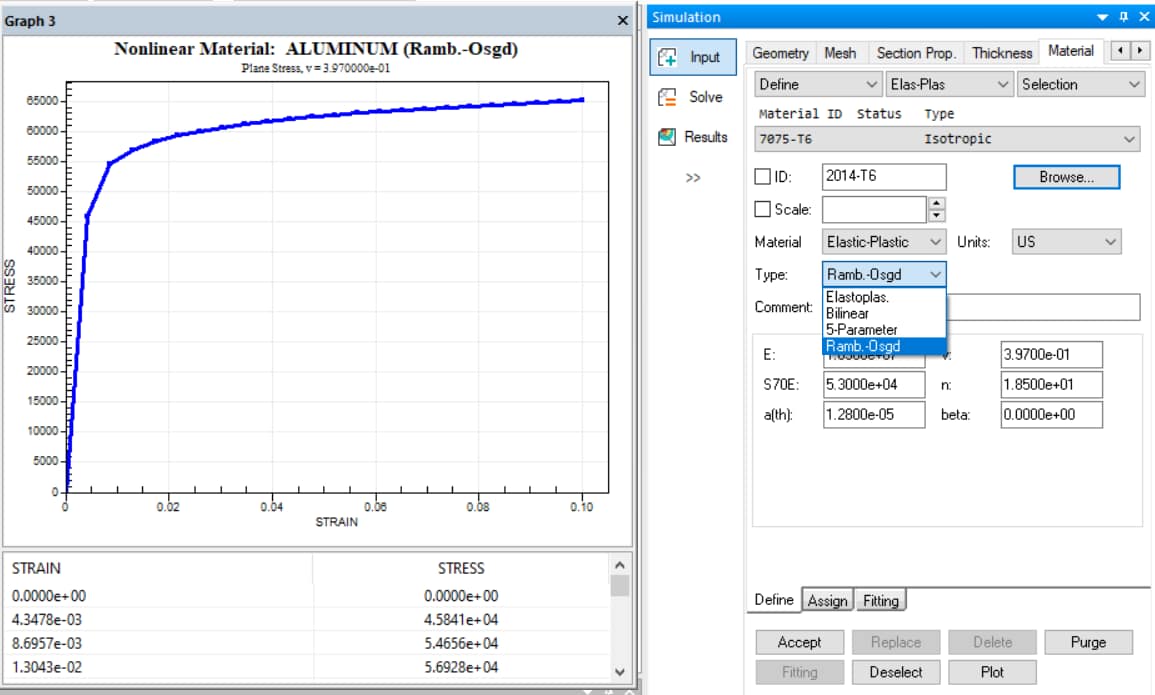Click the S70E input field

tap(873, 385)
